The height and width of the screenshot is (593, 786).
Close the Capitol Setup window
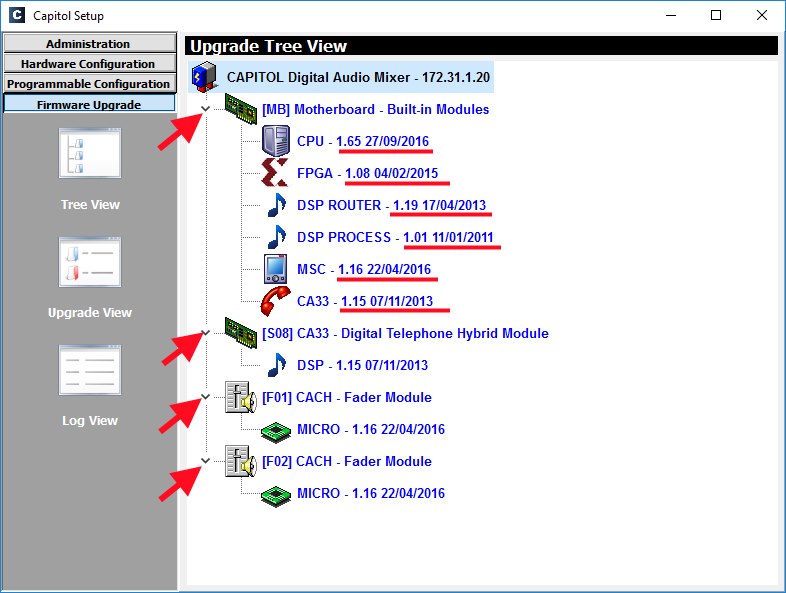point(761,15)
